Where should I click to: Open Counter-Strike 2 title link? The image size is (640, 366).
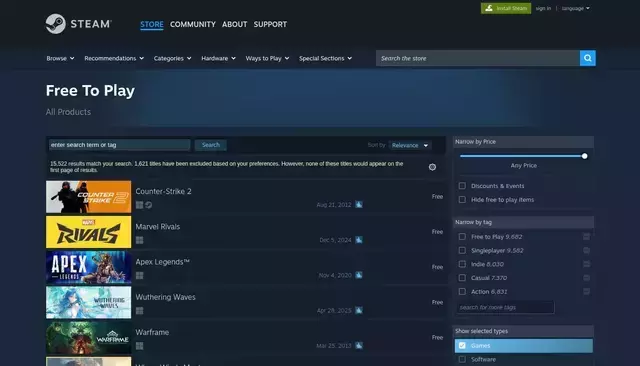[163, 191]
